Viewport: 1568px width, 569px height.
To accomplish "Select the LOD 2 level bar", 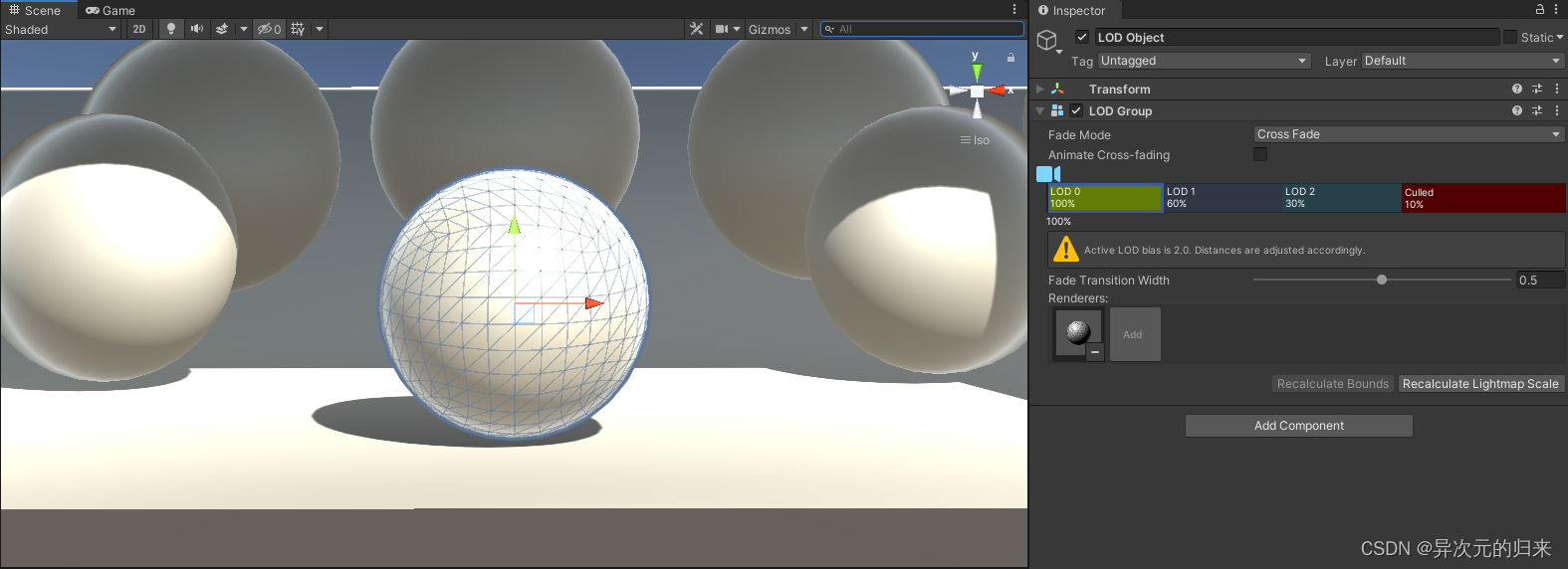I will tap(1342, 197).
